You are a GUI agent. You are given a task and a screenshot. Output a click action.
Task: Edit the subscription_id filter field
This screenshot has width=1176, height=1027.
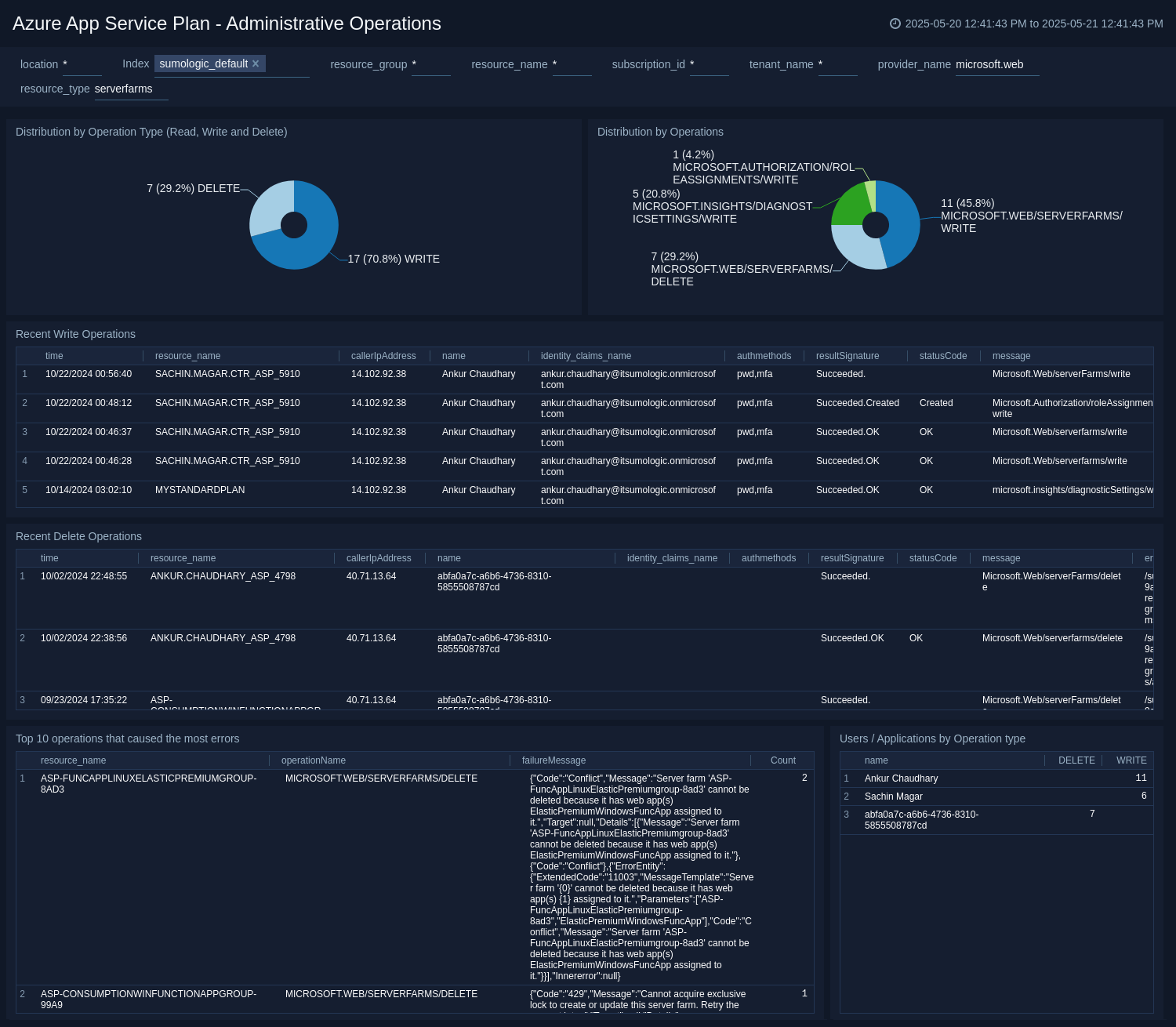(x=710, y=65)
